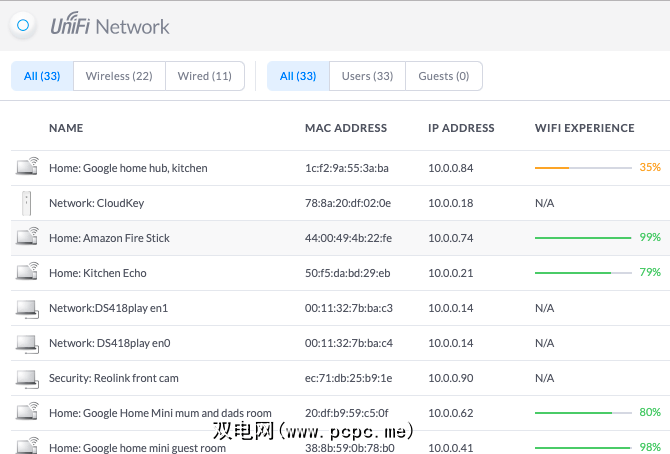Click the 80% WiFi experience bar
Image resolution: width=670 pixels, height=454 pixels.
(583, 413)
